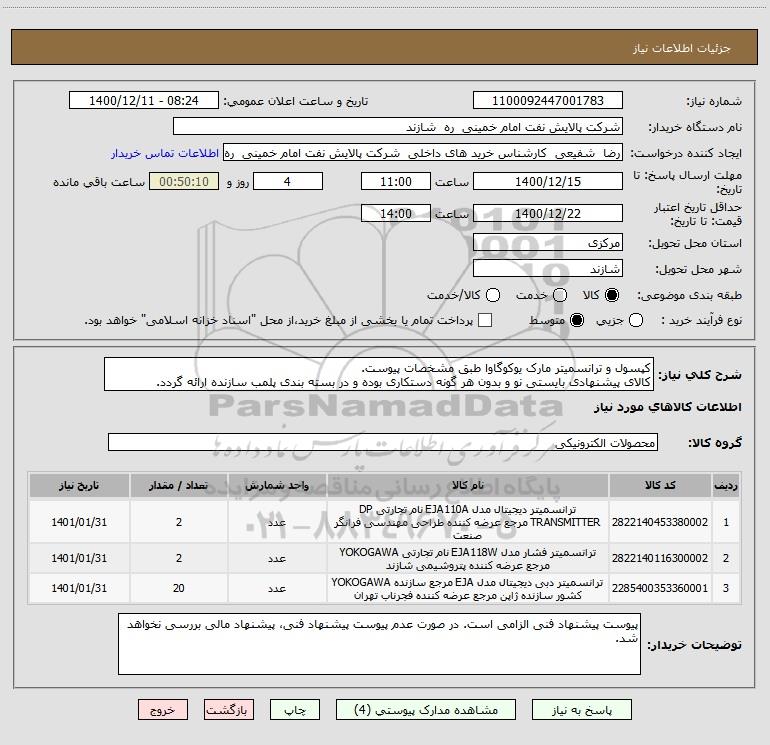
Task: Click the استان محل تحویل field مرکزی
Action: pos(547,243)
